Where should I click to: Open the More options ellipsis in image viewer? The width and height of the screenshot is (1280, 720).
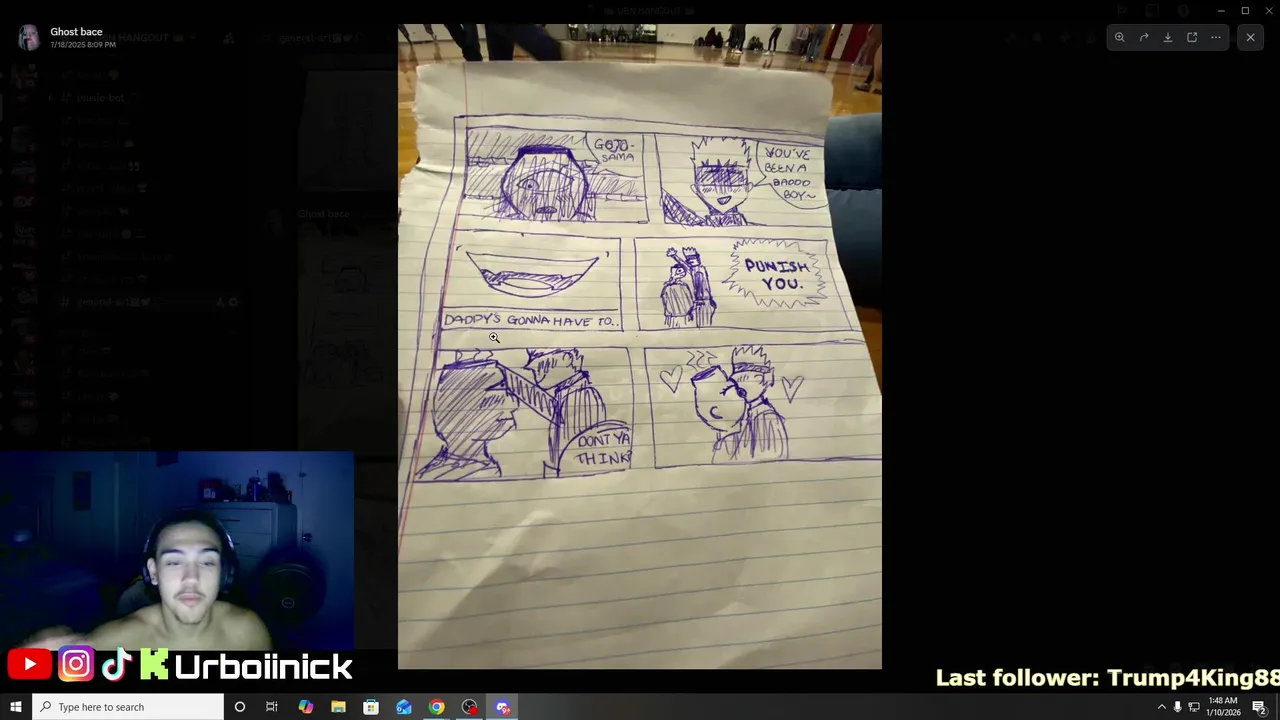[1216, 37]
